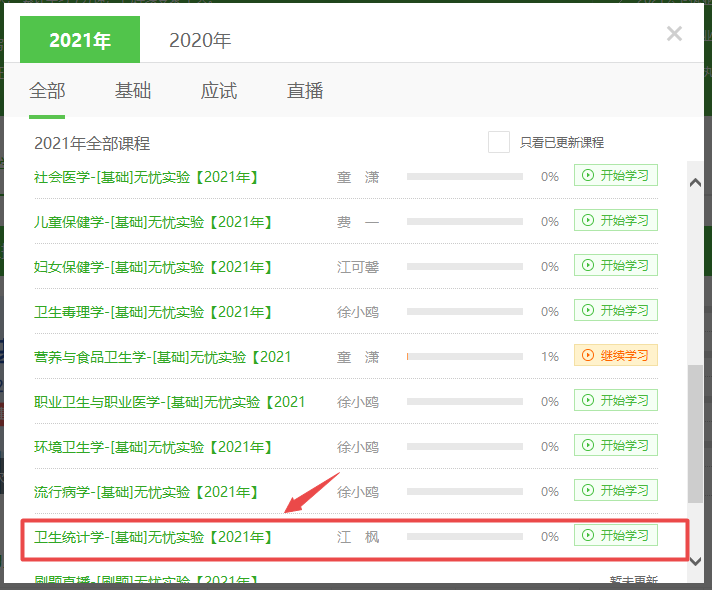The width and height of the screenshot is (712, 590).
Task: Open the 基础 category tab
Action: pos(133,91)
